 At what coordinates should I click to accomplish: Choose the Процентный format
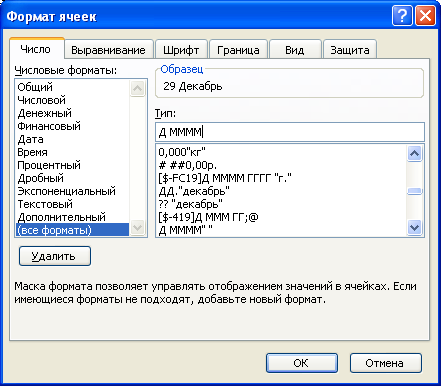72,165
